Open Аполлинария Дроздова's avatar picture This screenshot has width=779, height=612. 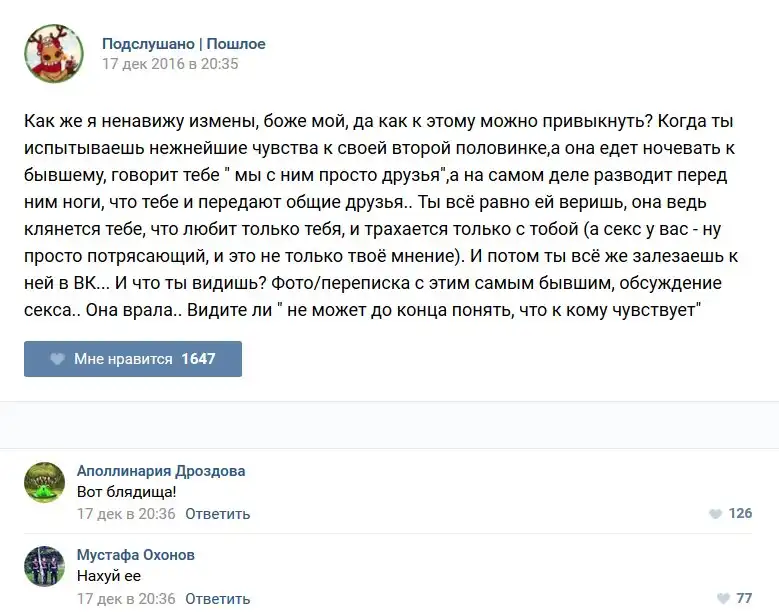pos(45,482)
